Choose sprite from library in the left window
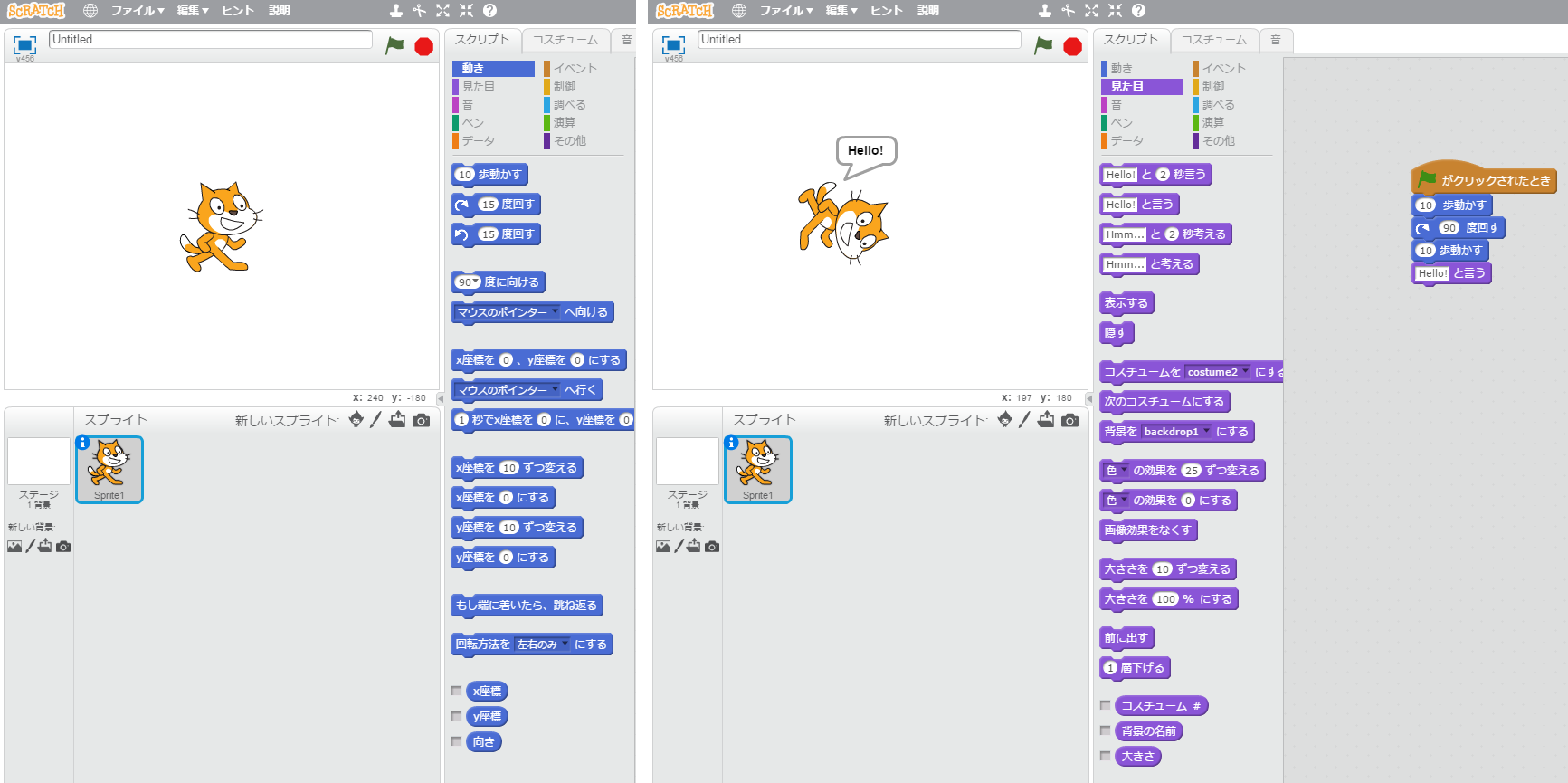The width and height of the screenshot is (1568, 783). coord(356,419)
